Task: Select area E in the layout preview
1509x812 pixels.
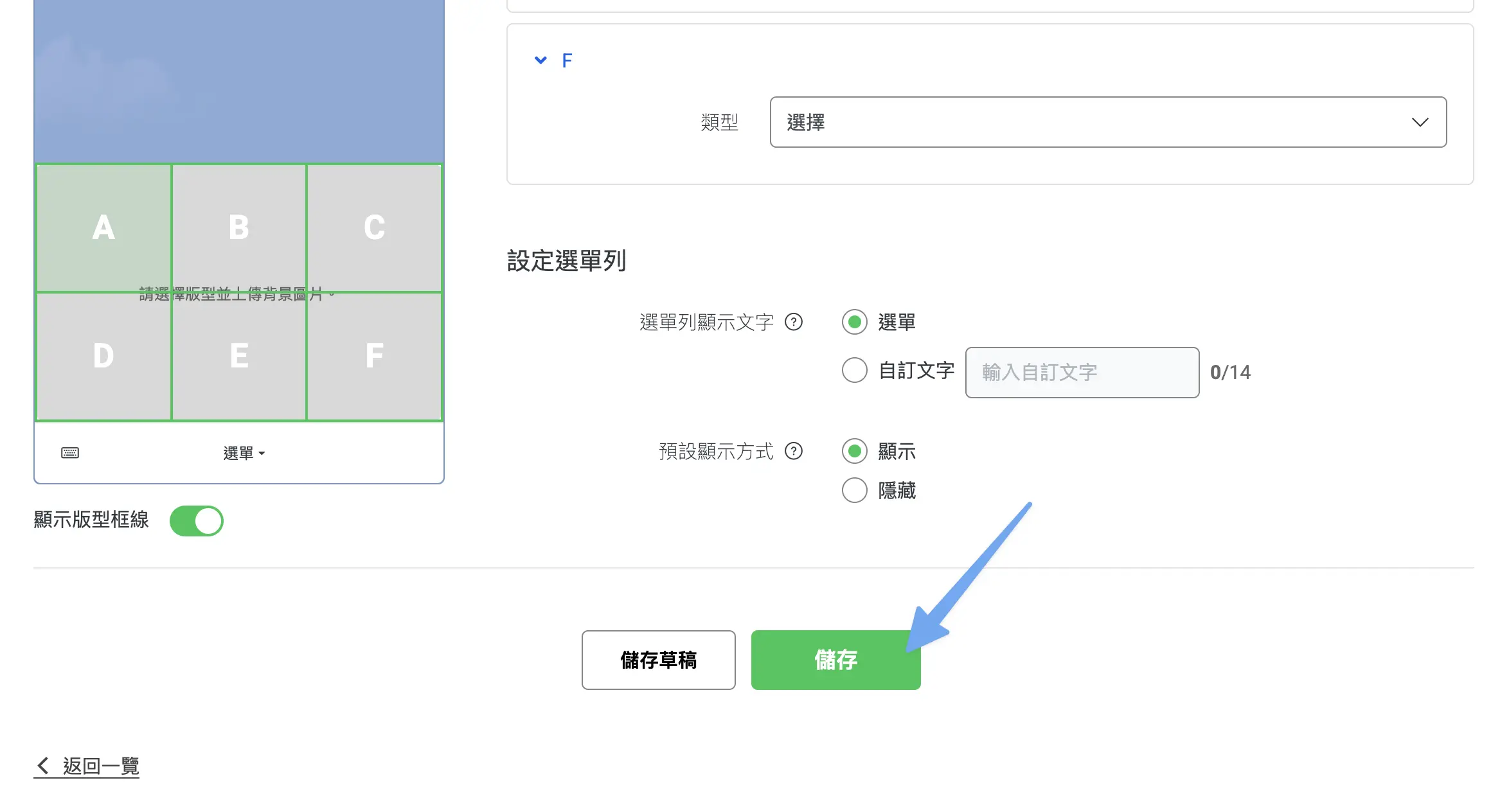Action: click(239, 357)
